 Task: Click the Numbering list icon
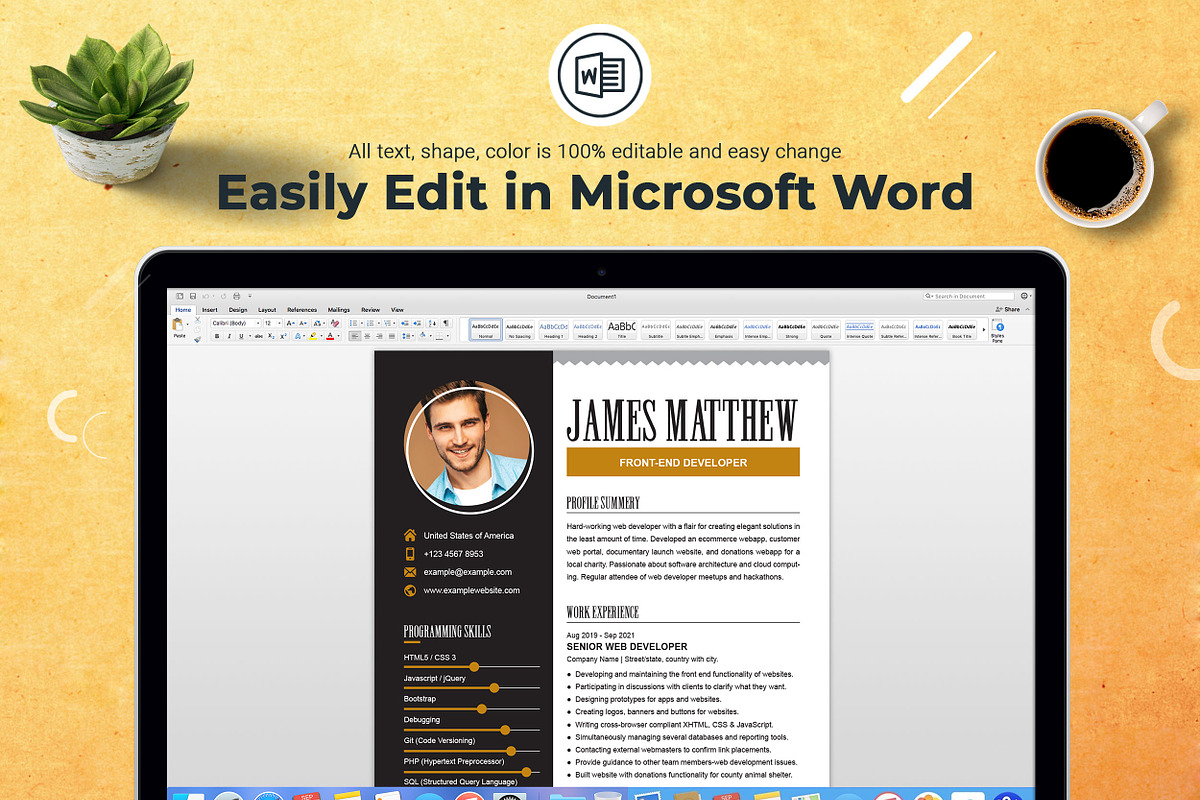point(371,323)
